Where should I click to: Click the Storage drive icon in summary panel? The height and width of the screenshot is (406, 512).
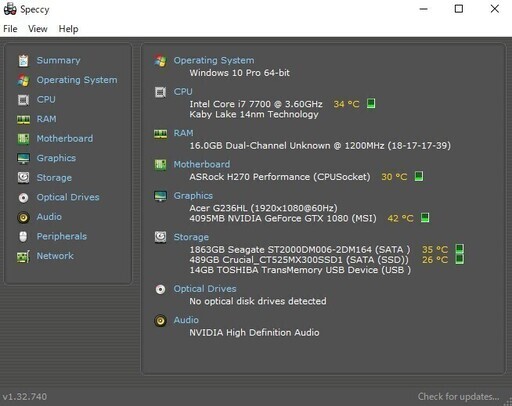(x=160, y=237)
